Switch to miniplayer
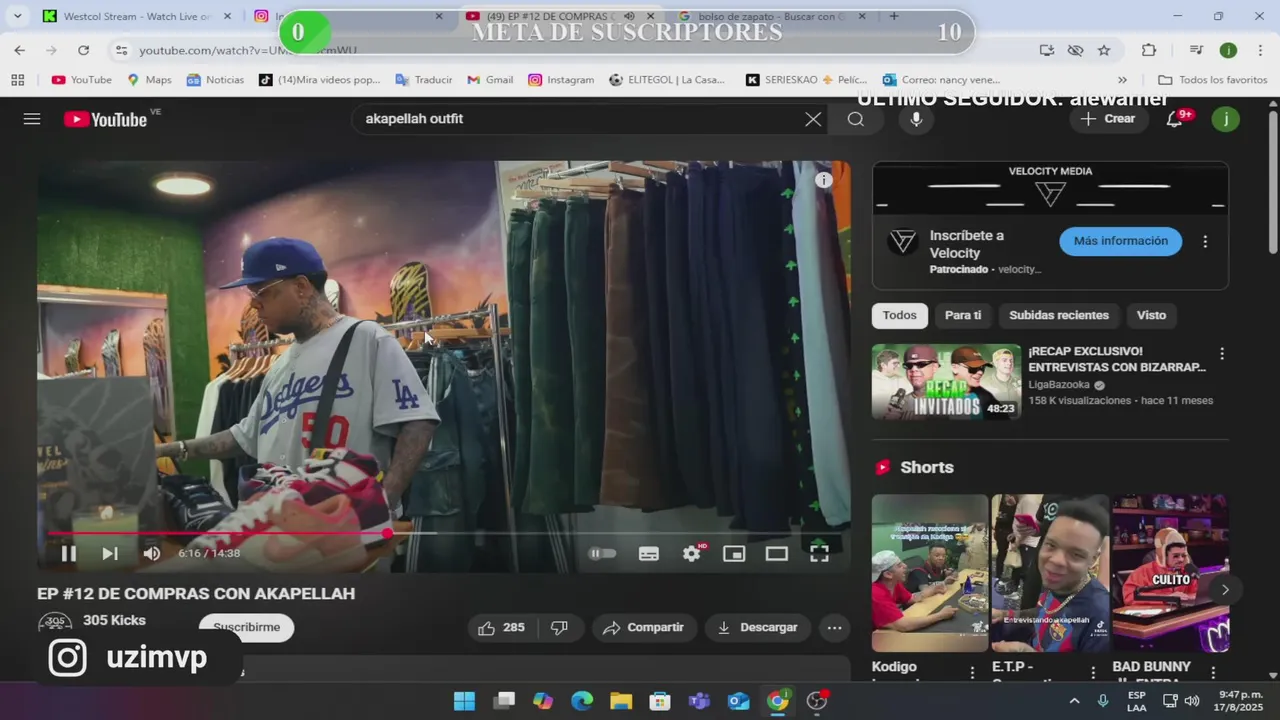The image size is (1280, 720). coord(734,554)
